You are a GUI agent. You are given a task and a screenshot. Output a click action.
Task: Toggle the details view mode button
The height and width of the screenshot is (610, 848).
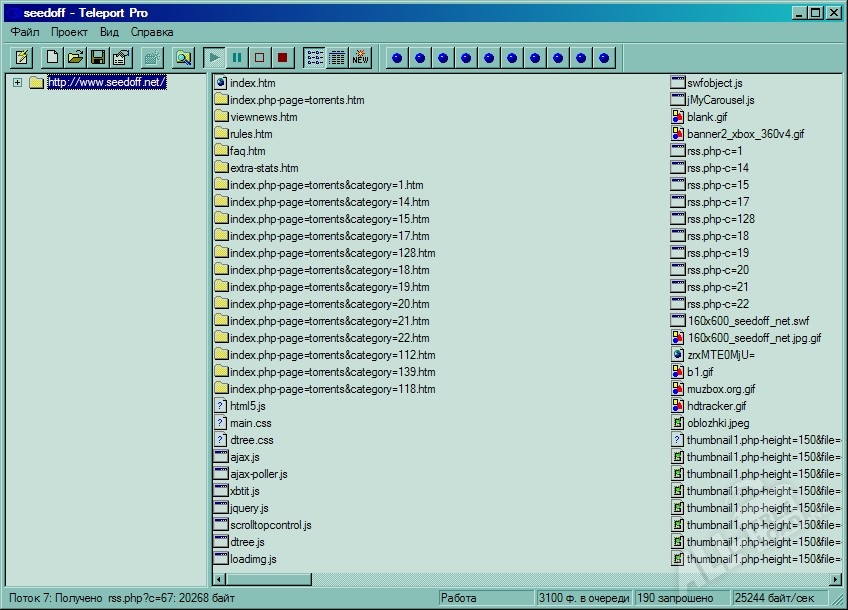coord(337,58)
